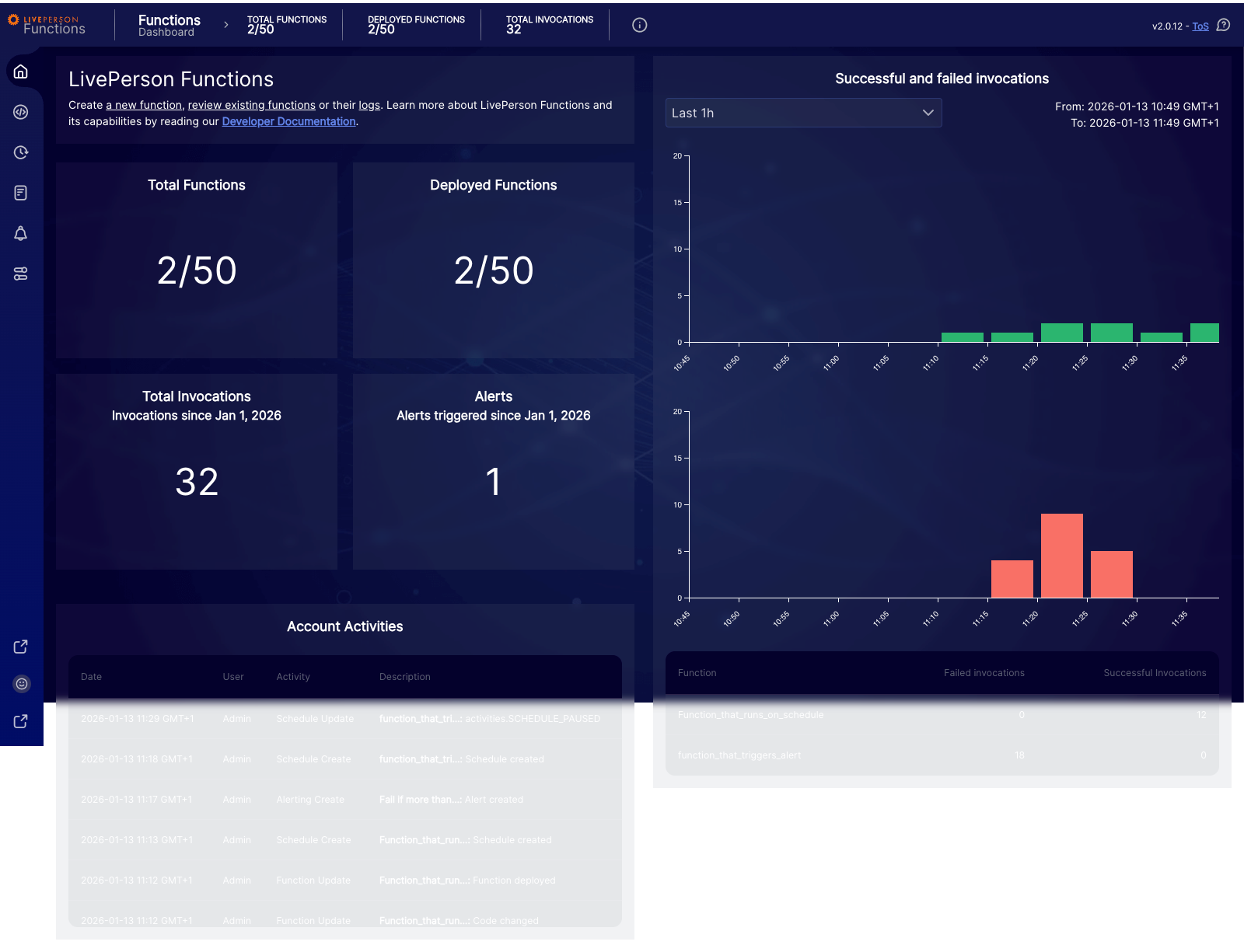
Task: Open the Settings sliders icon in sidebar
Action: pyautogui.click(x=21, y=274)
